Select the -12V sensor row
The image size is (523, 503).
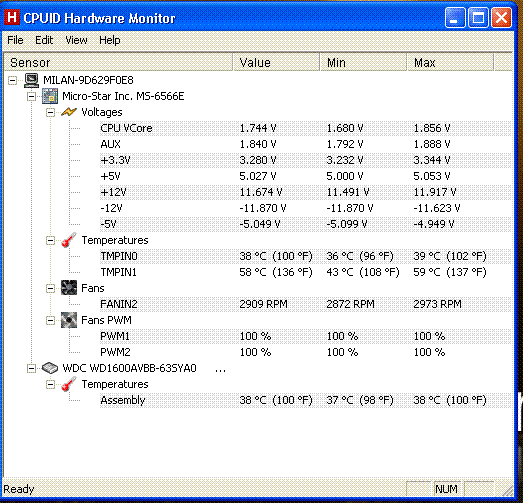click(305, 208)
